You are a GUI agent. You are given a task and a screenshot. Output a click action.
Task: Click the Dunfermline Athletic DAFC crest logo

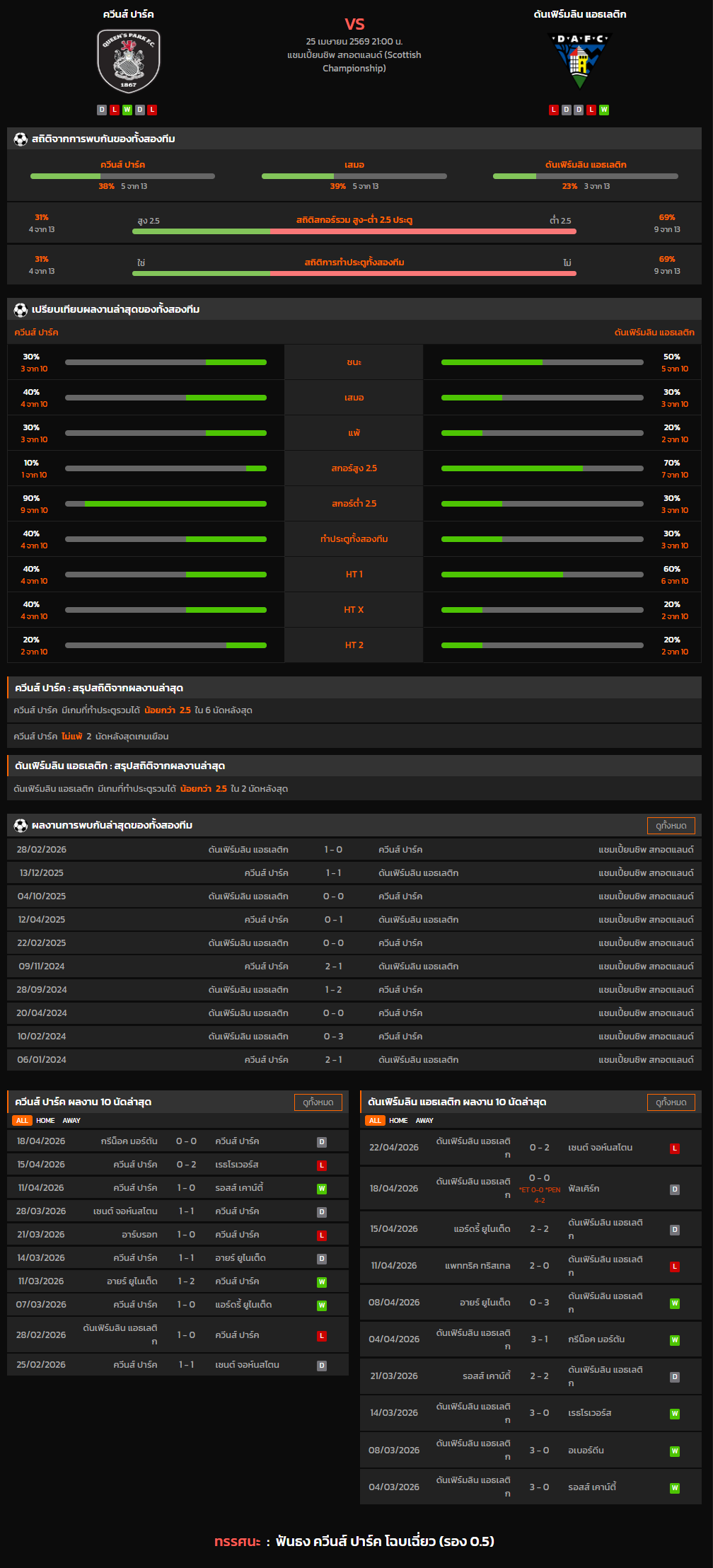click(579, 60)
